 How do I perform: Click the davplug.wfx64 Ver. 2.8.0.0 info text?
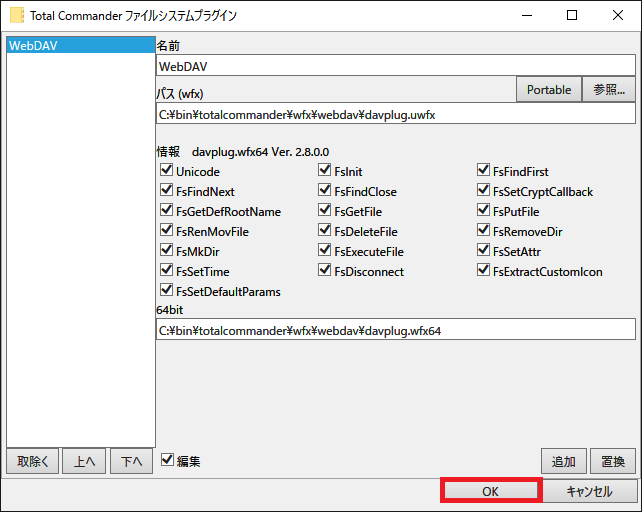point(260,152)
